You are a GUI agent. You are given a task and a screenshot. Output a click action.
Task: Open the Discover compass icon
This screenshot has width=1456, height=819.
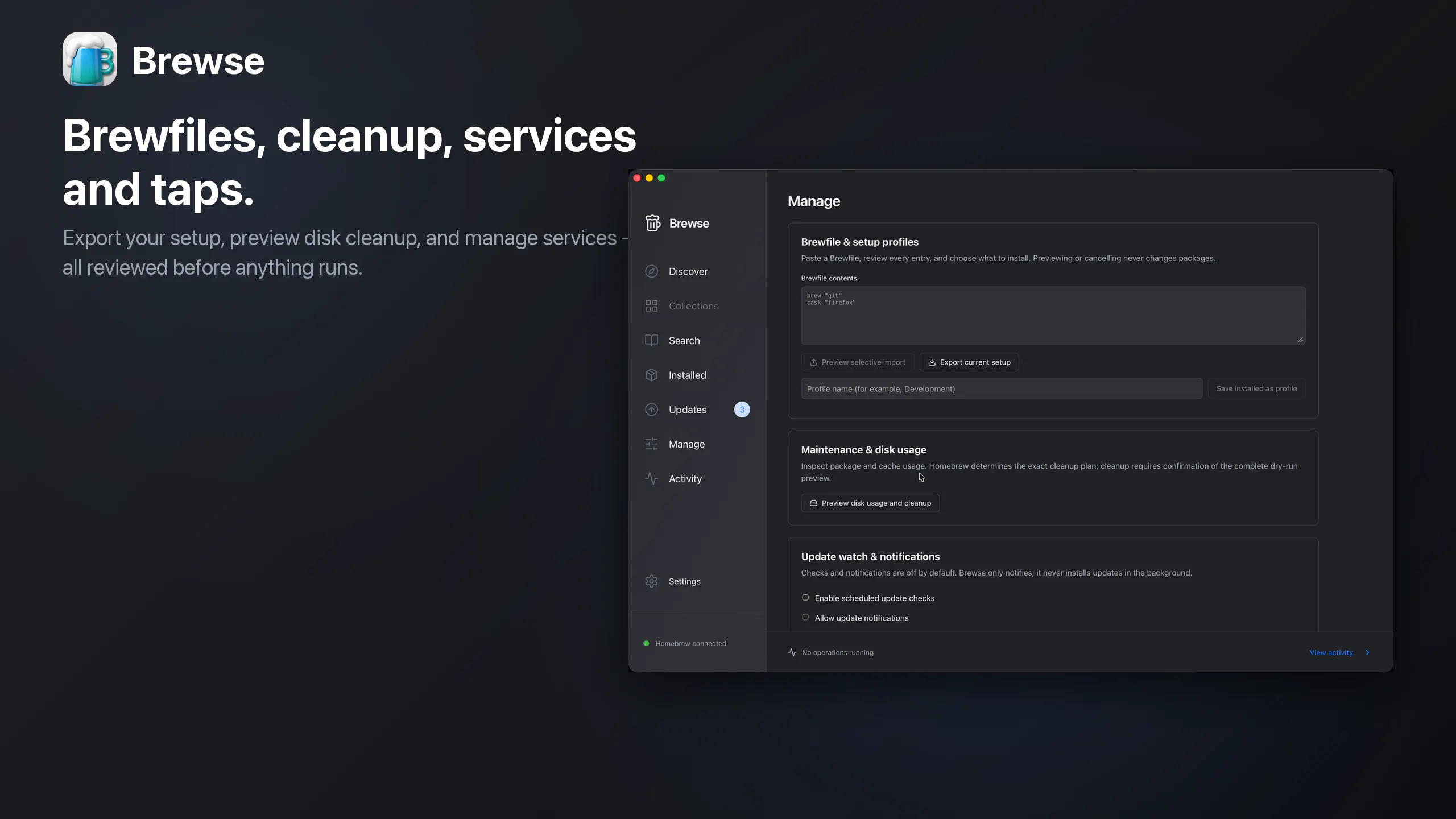[x=652, y=271]
